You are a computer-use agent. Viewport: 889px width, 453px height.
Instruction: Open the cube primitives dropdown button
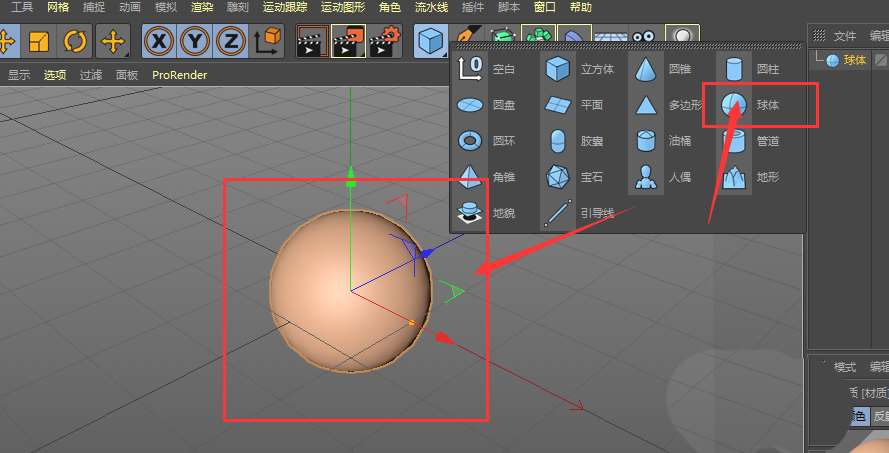click(x=430, y=41)
